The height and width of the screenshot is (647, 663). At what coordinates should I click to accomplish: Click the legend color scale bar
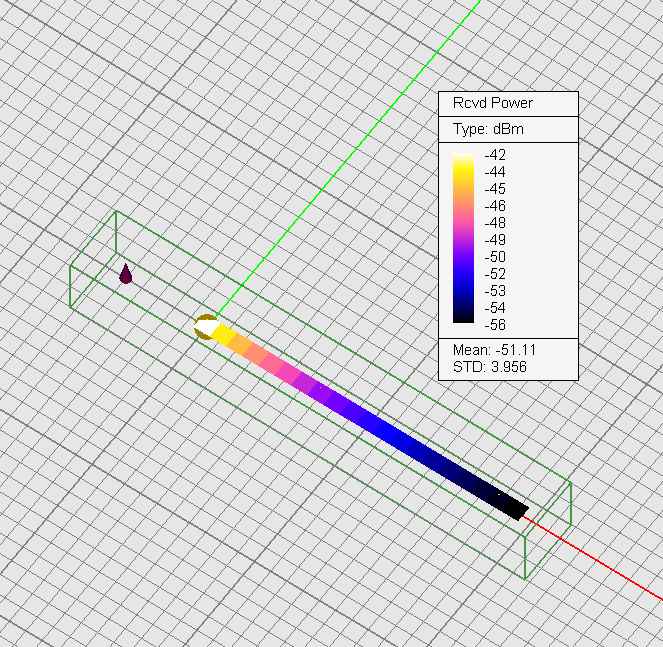pyautogui.click(x=464, y=238)
